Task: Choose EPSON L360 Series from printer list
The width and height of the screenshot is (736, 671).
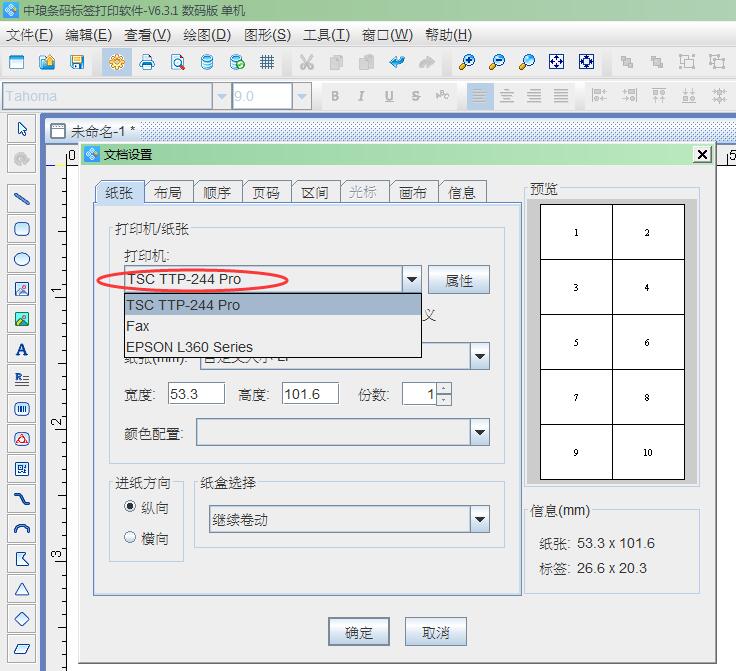Action: [190, 346]
